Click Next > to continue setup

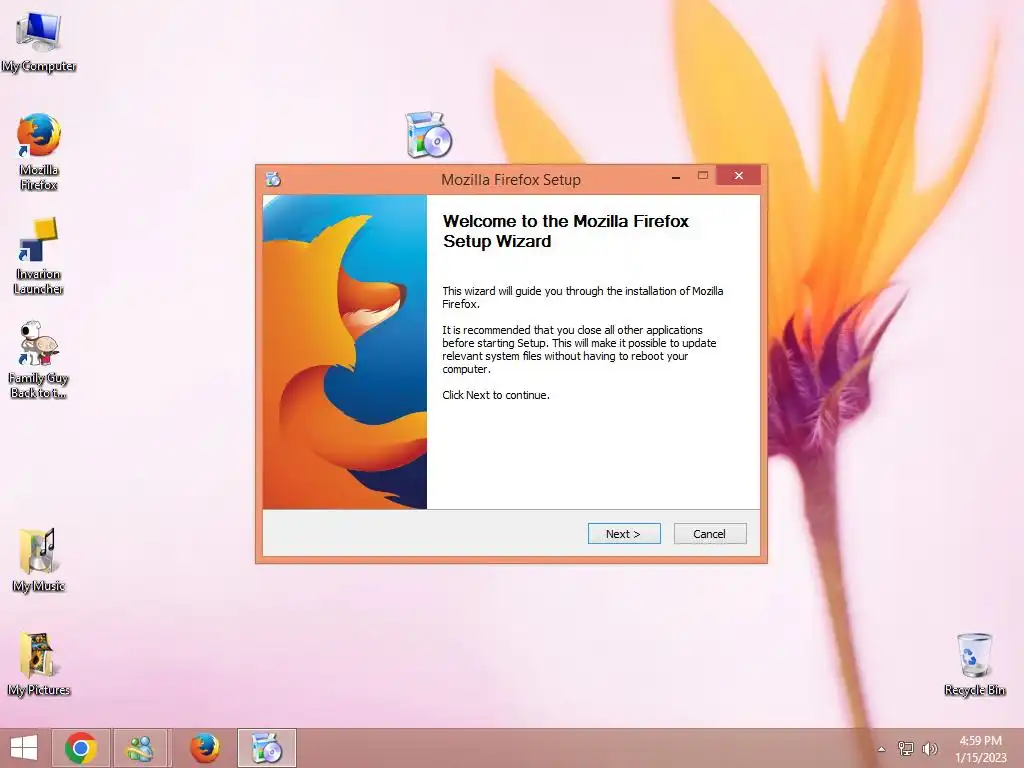624,534
